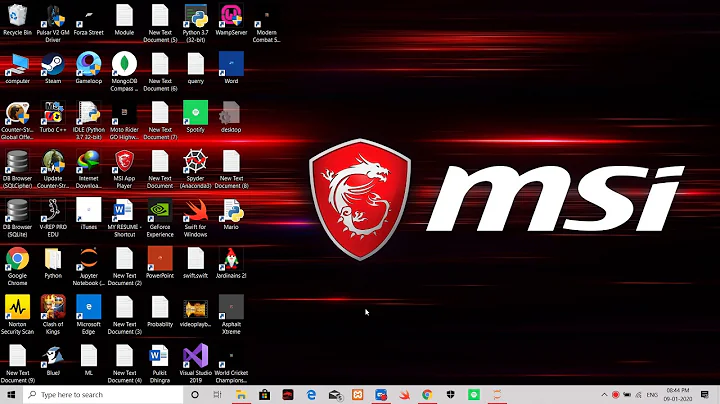
Task: Select the WampServer desktop icon
Action: pyautogui.click(x=231, y=20)
